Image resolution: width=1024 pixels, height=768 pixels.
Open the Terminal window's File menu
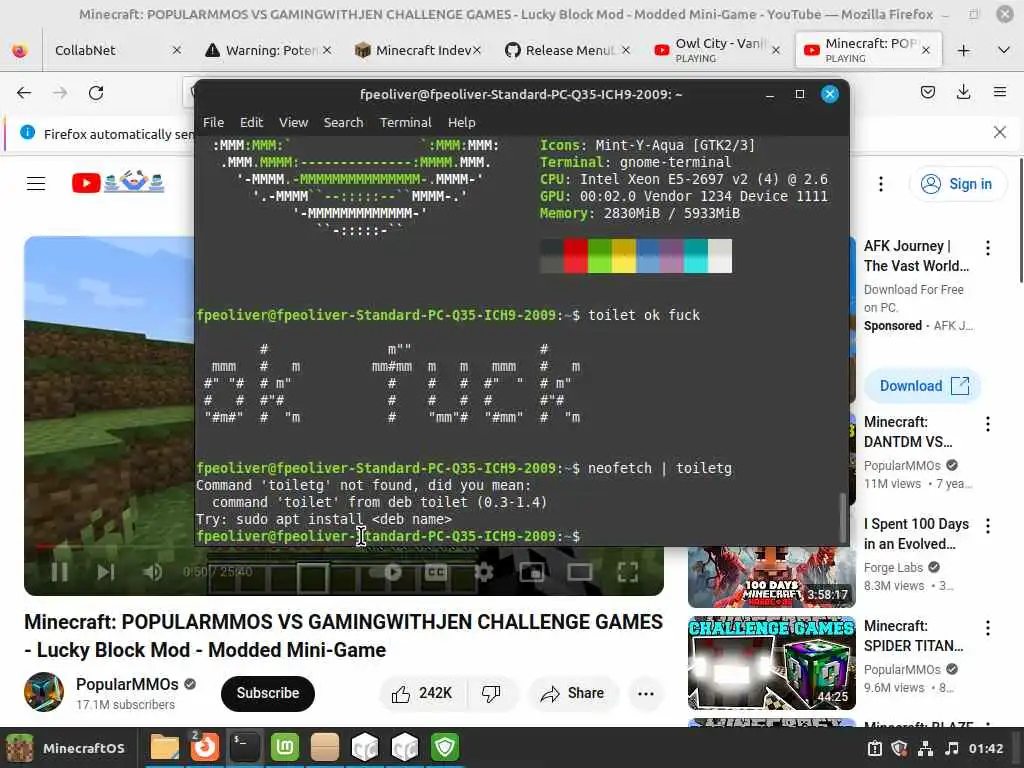click(213, 122)
